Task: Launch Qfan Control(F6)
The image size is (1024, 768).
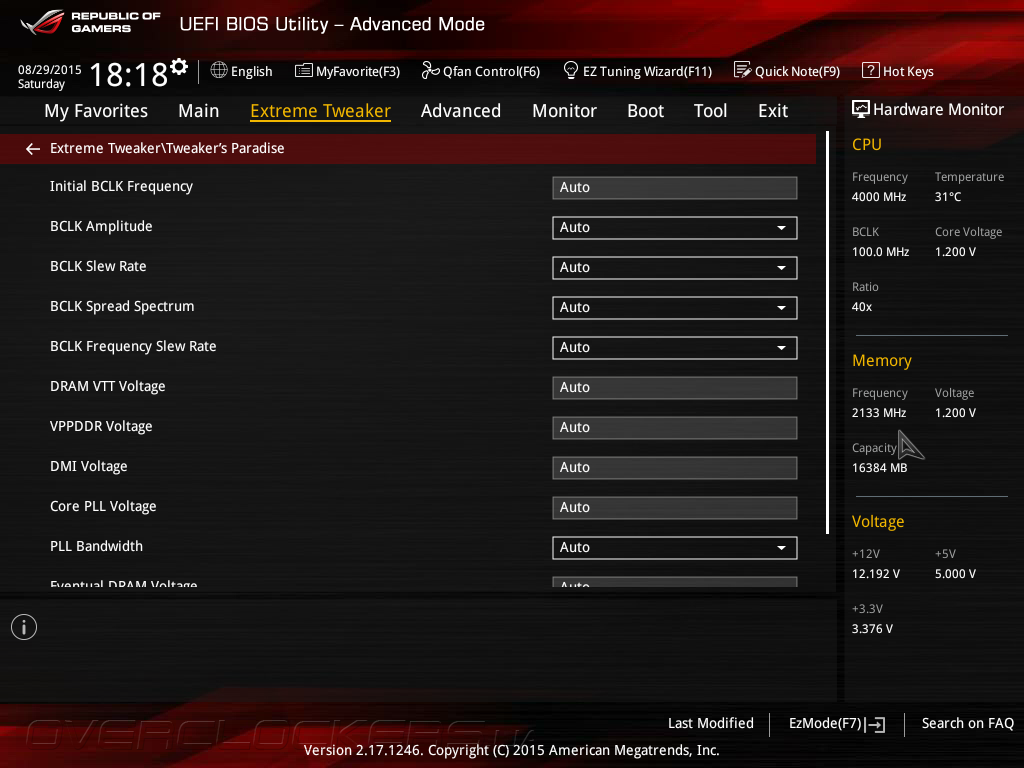Action: (x=481, y=71)
